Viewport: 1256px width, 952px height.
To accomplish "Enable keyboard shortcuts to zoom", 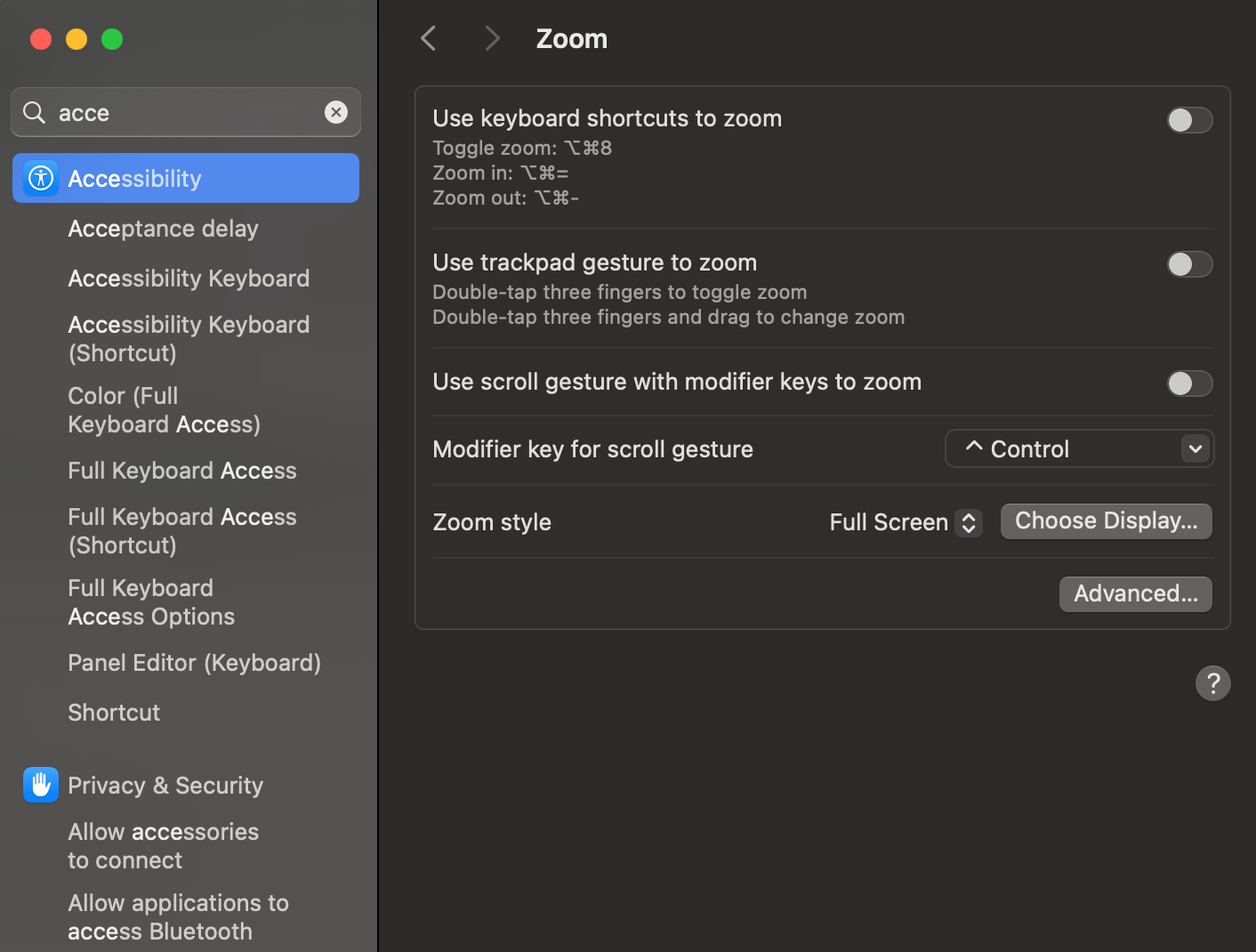I will click(1189, 120).
